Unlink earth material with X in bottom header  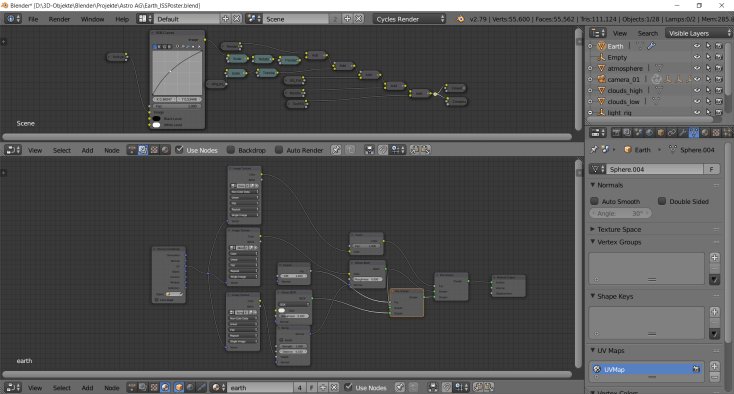(x=334, y=387)
